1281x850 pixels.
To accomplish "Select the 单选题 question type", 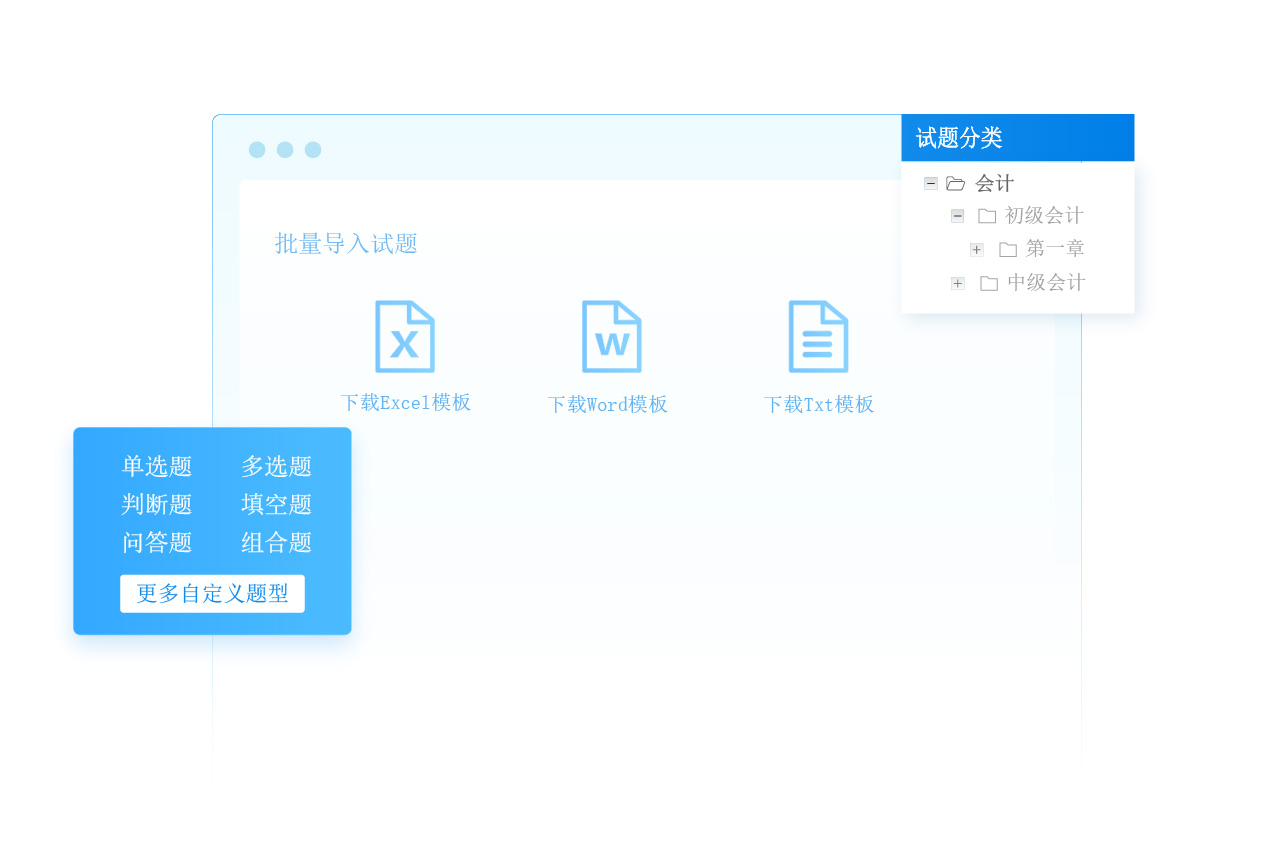I will tap(157, 466).
